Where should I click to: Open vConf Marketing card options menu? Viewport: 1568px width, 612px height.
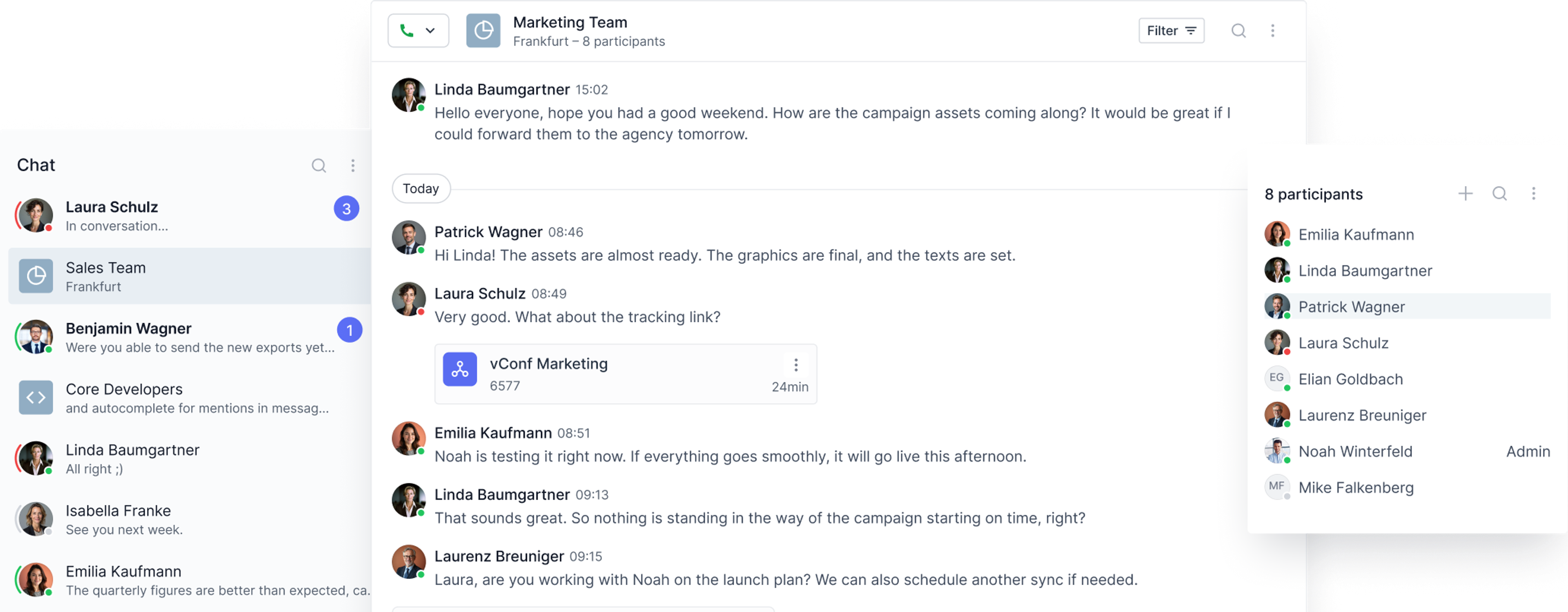pyautogui.click(x=795, y=365)
